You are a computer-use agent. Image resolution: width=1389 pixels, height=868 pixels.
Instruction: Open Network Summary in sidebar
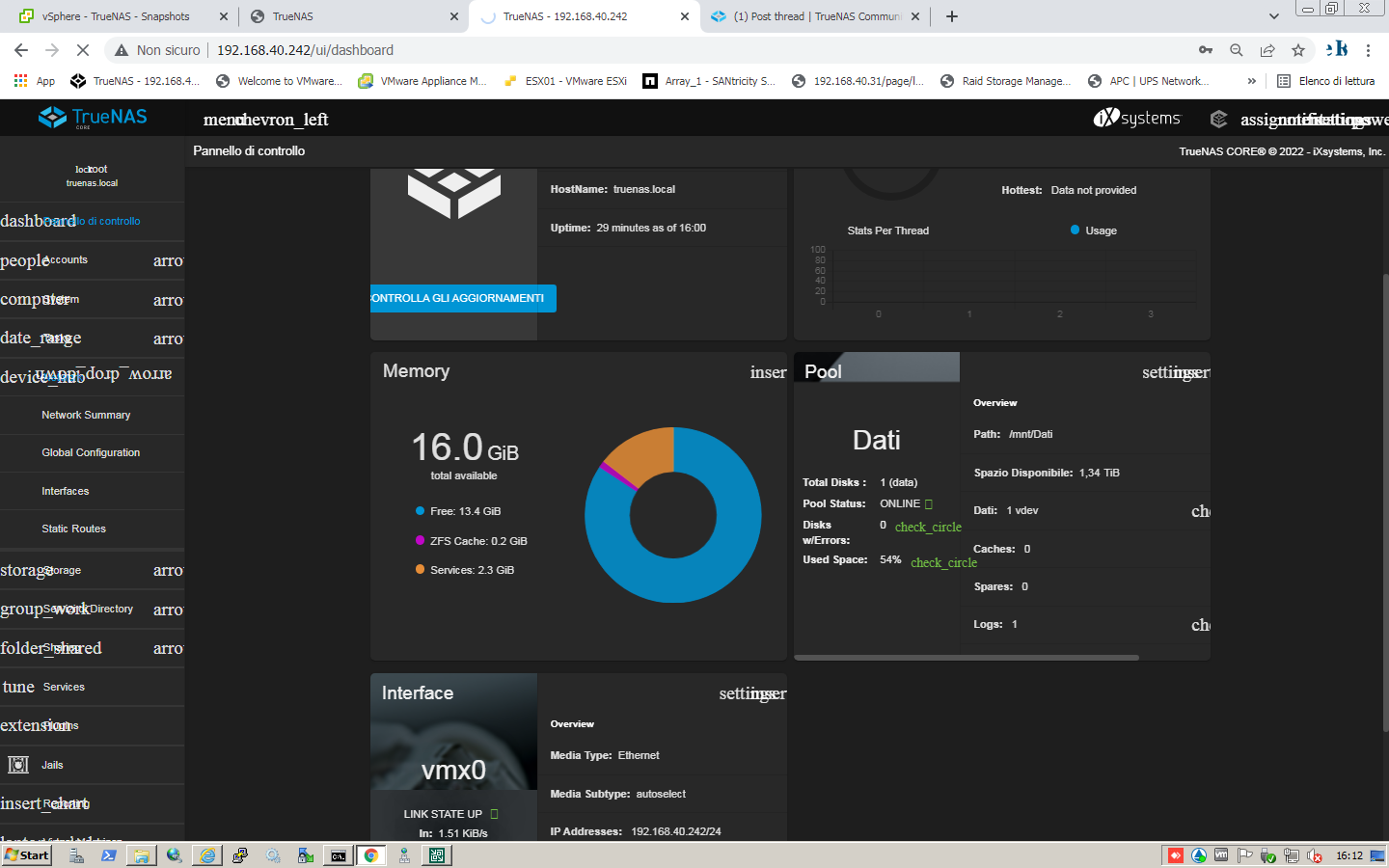[x=86, y=415]
